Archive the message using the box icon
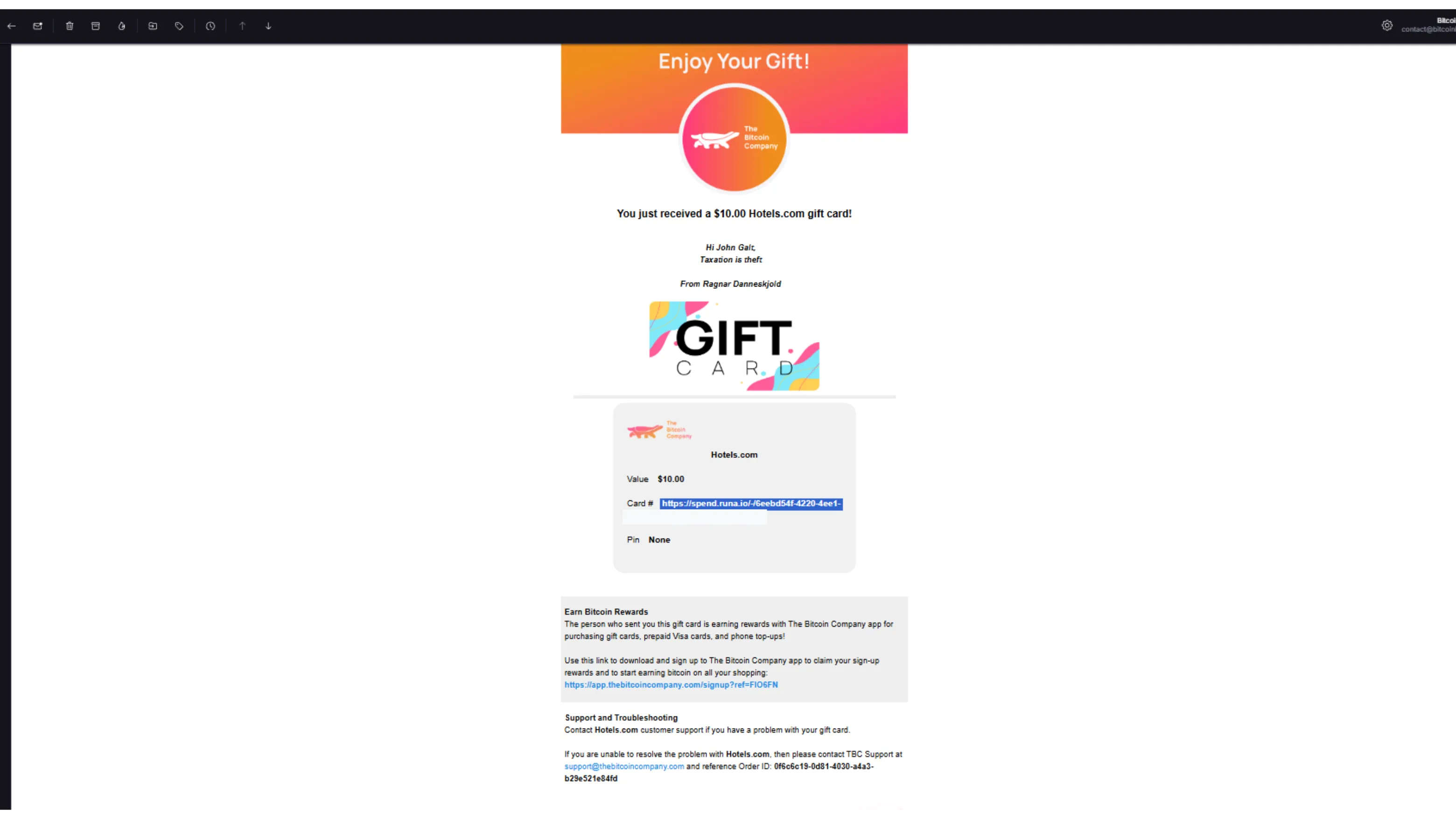Viewport: 1456px width, 819px height. tap(96, 26)
